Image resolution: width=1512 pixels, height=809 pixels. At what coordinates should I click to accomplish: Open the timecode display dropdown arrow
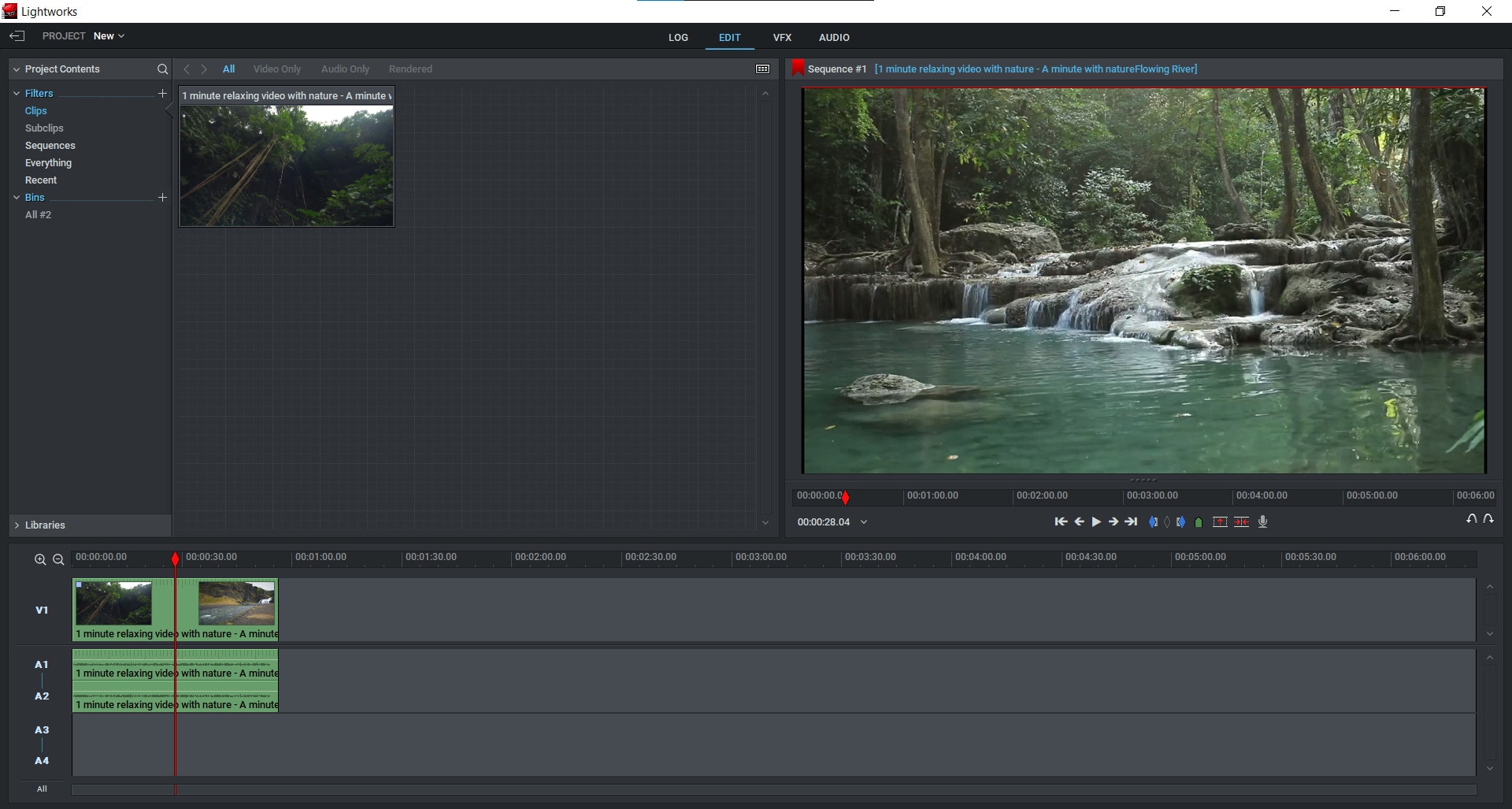click(864, 522)
